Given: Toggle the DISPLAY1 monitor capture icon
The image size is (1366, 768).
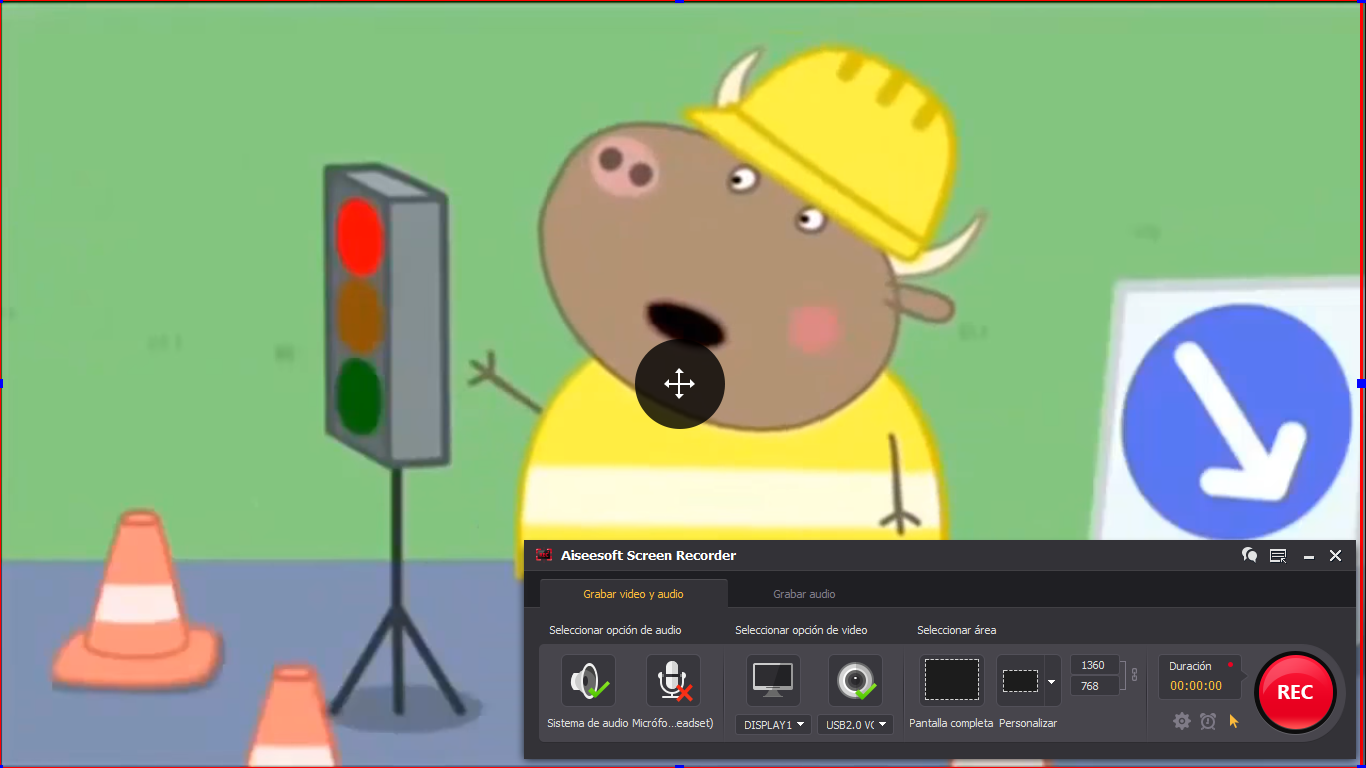Looking at the screenshot, I should pyautogui.click(x=773, y=681).
